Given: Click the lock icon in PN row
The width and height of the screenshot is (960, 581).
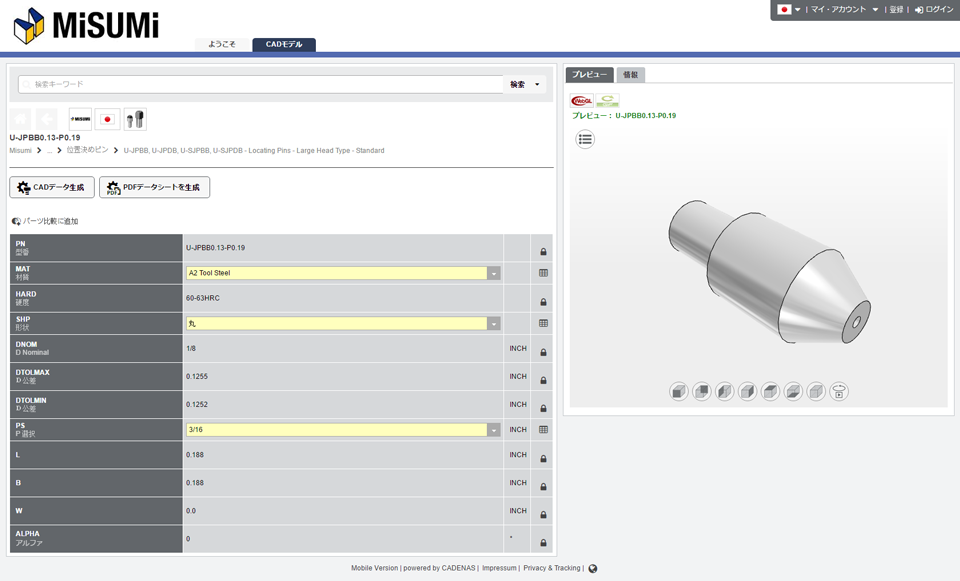Looking at the screenshot, I should (x=543, y=251).
